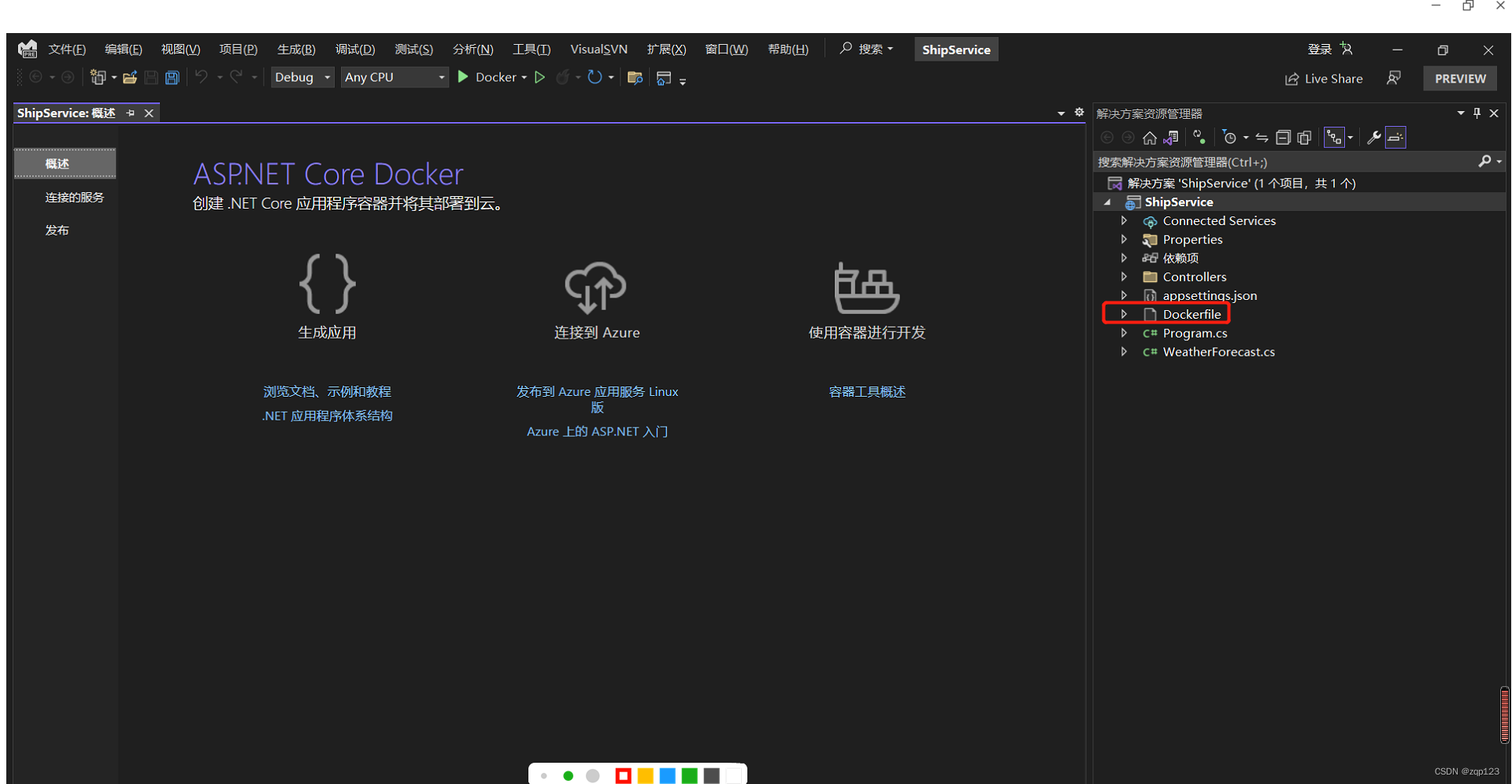
Task: Click the Hot Reload flame icon
Action: pyautogui.click(x=564, y=77)
